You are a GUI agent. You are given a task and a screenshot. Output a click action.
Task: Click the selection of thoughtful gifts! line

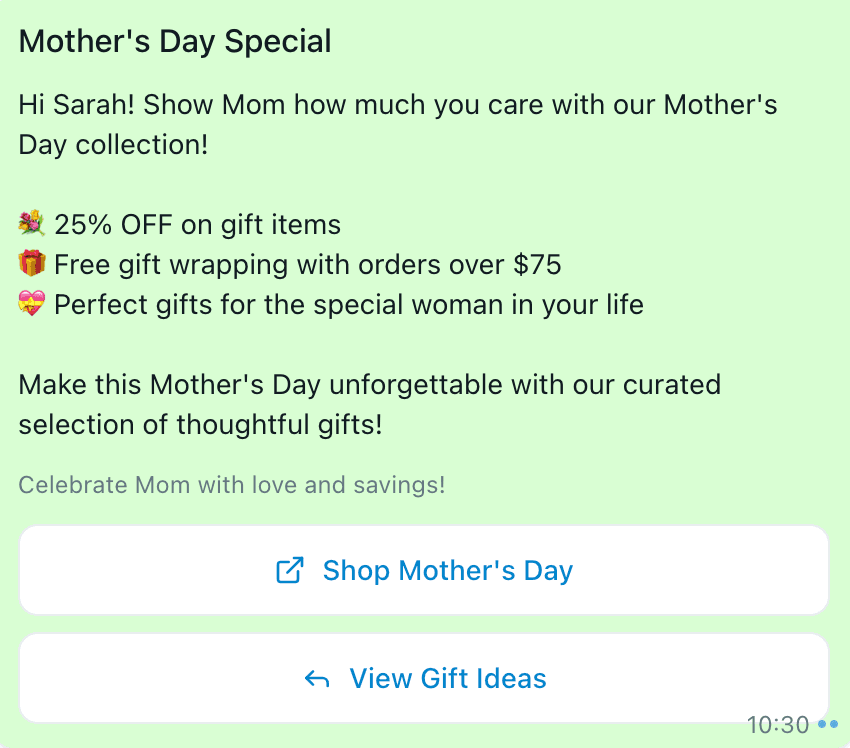coord(200,424)
